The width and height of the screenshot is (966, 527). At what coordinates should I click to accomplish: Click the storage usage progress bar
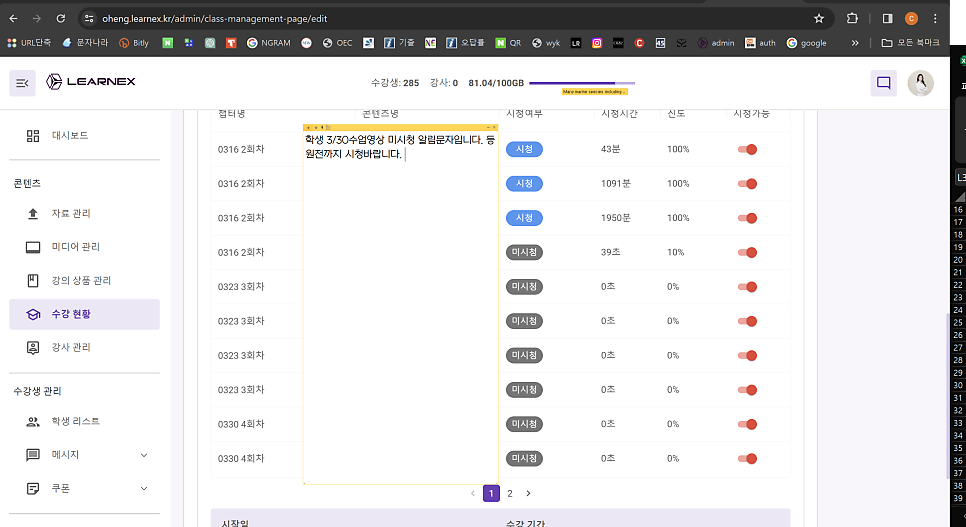[582, 83]
